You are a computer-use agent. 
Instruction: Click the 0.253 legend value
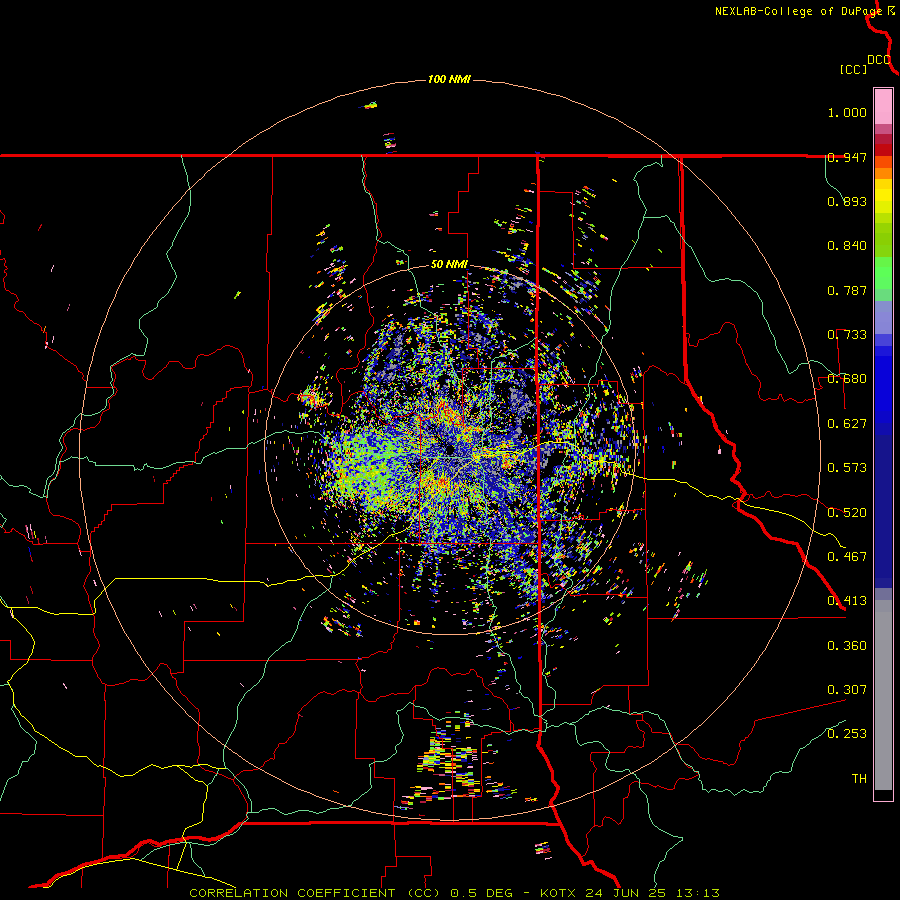pyautogui.click(x=847, y=734)
